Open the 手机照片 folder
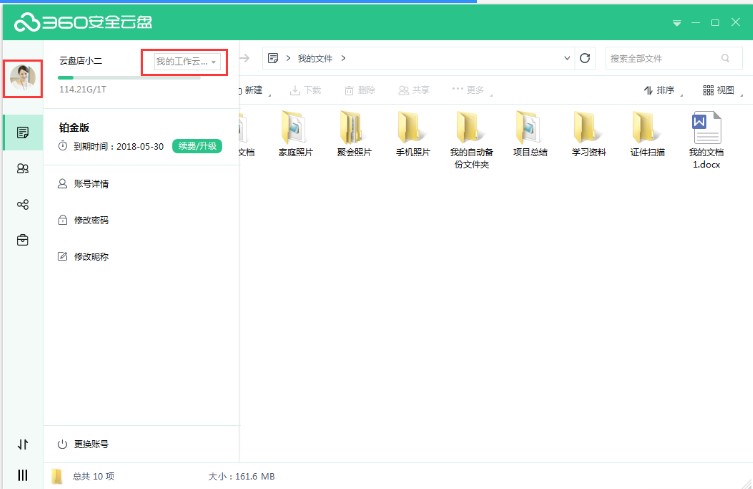The image size is (753, 489). coord(413,133)
